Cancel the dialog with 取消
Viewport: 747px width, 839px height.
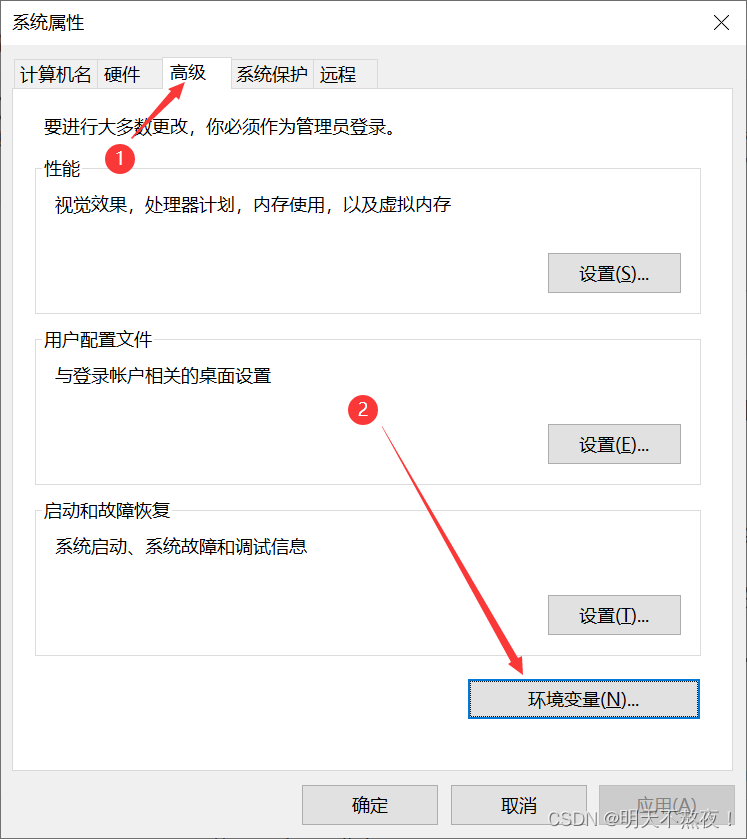[519, 805]
